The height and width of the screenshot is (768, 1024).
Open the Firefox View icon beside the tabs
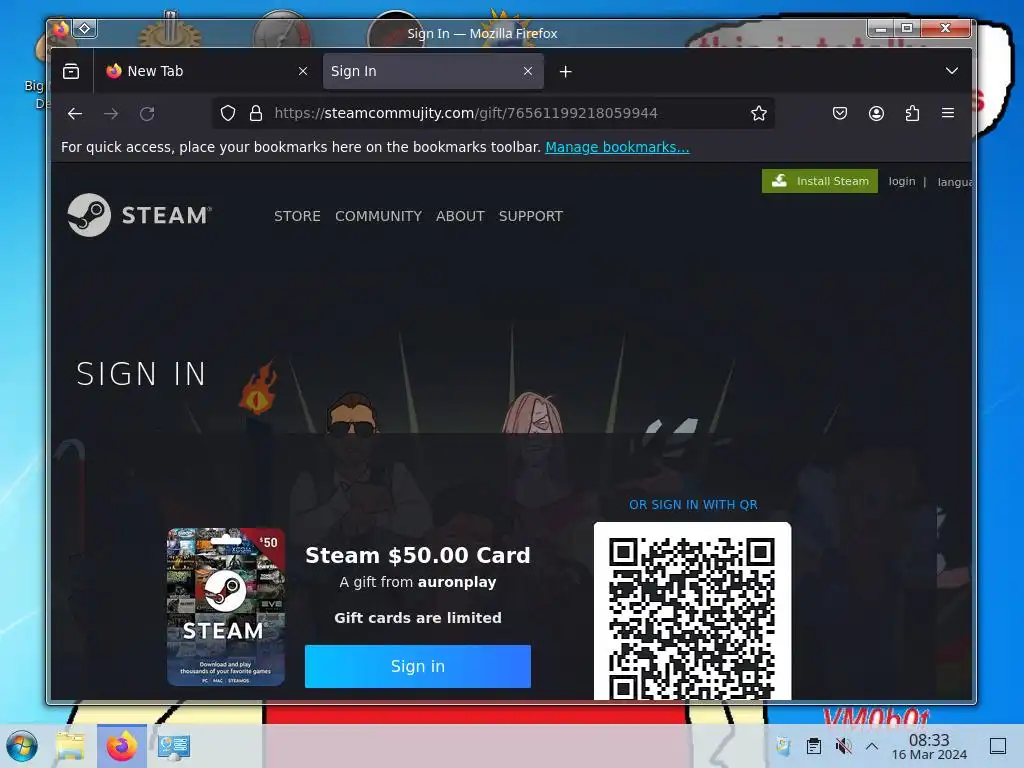tap(71, 71)
